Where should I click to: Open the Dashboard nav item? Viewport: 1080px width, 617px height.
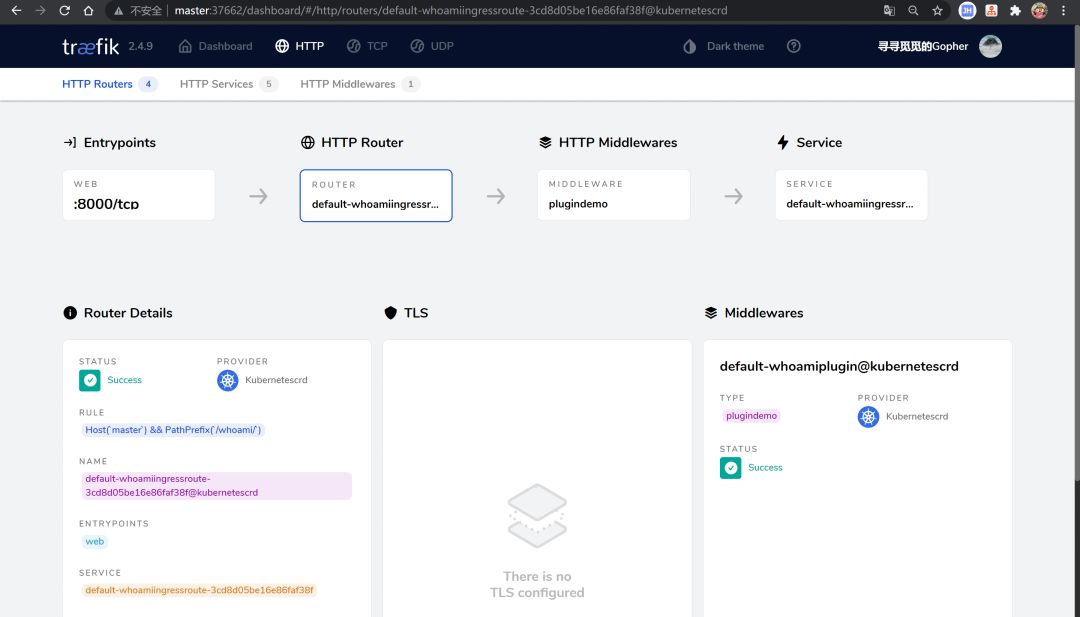tap(216, 46)
